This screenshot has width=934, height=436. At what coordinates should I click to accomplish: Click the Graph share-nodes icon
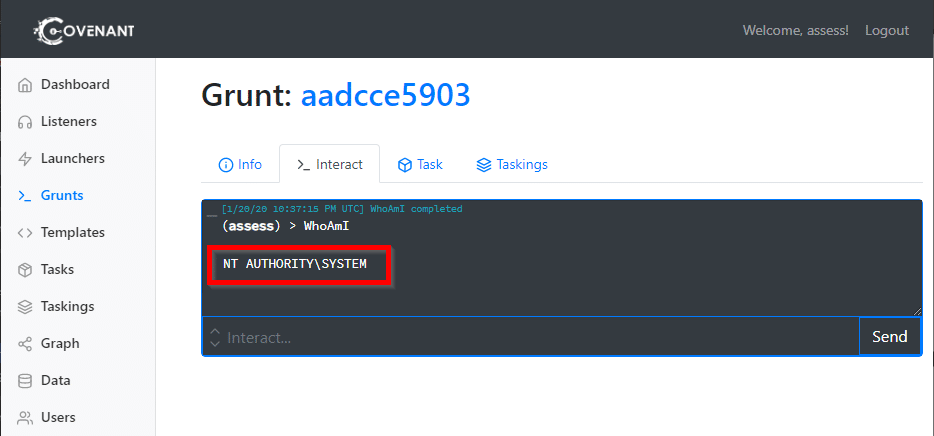click(x=24, y=344)
